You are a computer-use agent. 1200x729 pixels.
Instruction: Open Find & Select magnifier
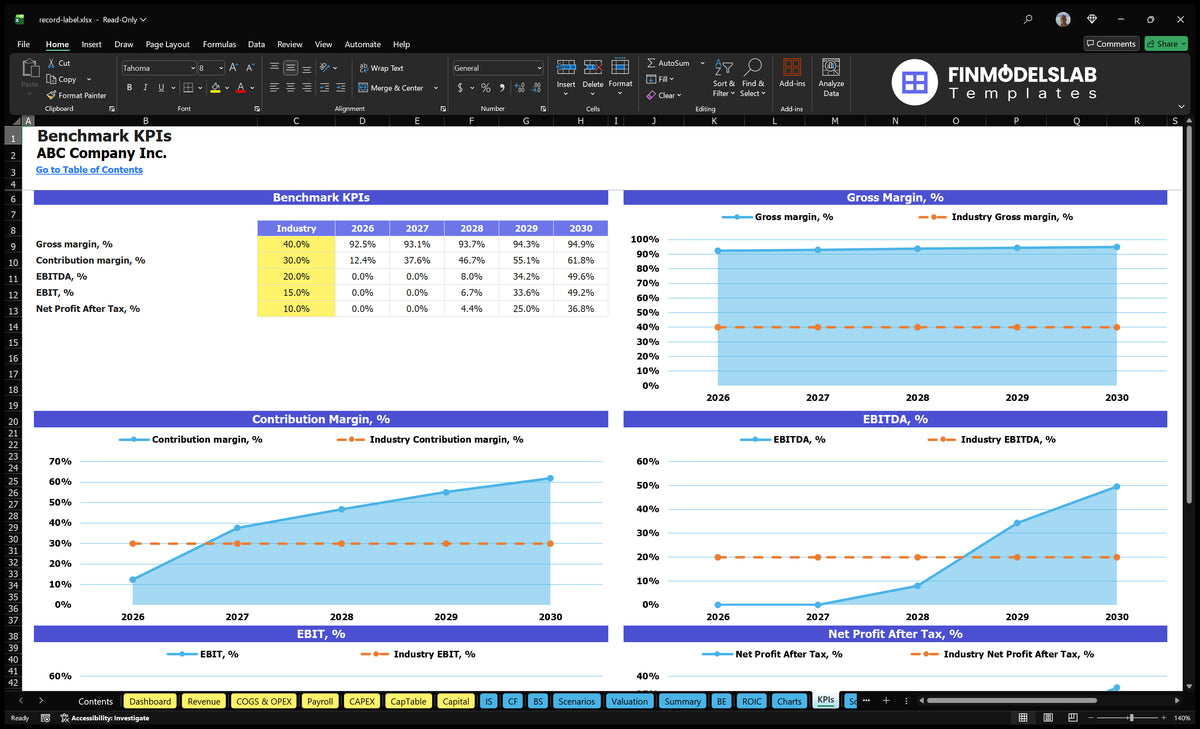(x=753, y=76)
